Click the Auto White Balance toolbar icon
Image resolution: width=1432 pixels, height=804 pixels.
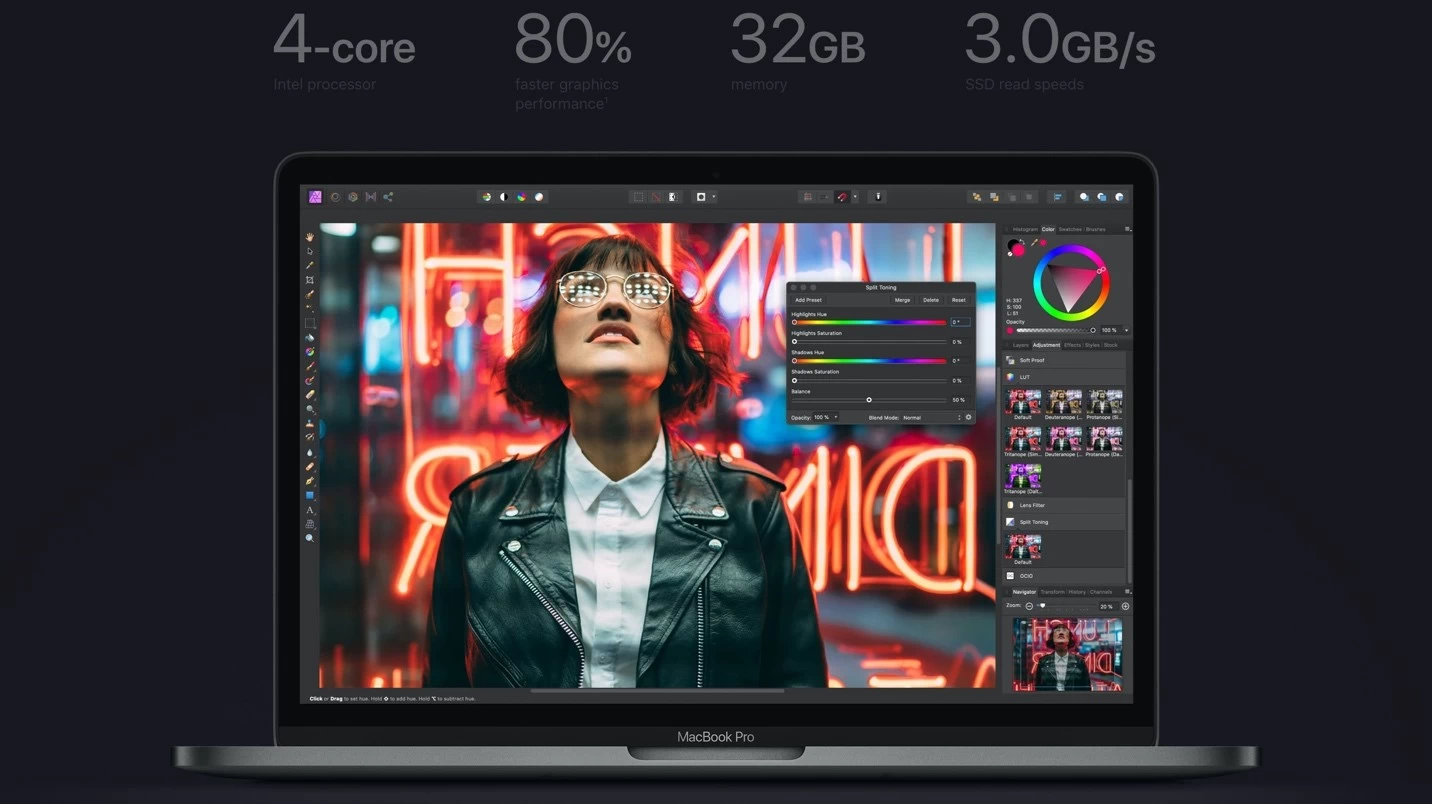coord(539,197)
